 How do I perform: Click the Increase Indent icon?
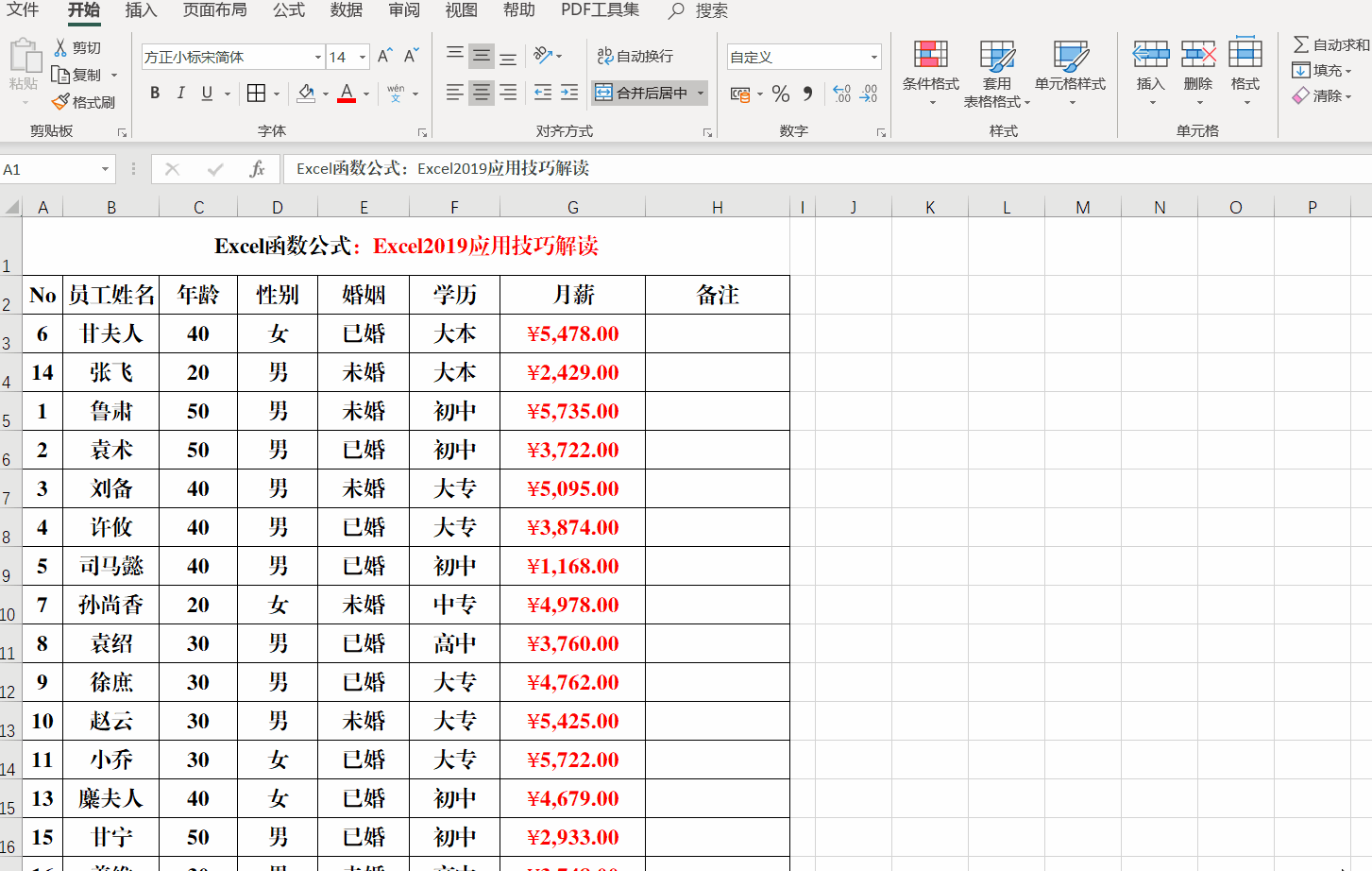click(569, 93)
